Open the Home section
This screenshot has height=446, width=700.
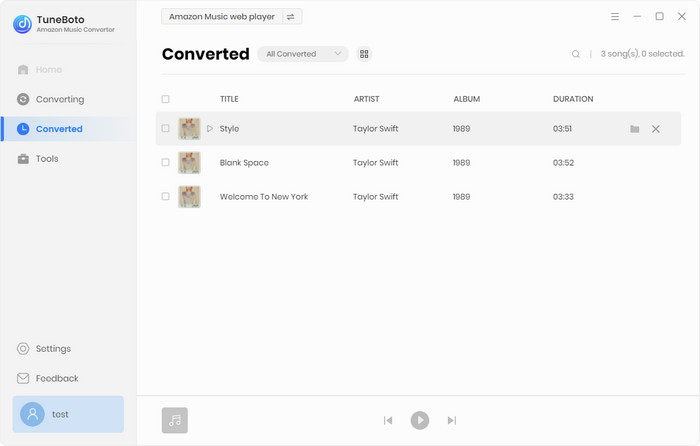[39, 70]
